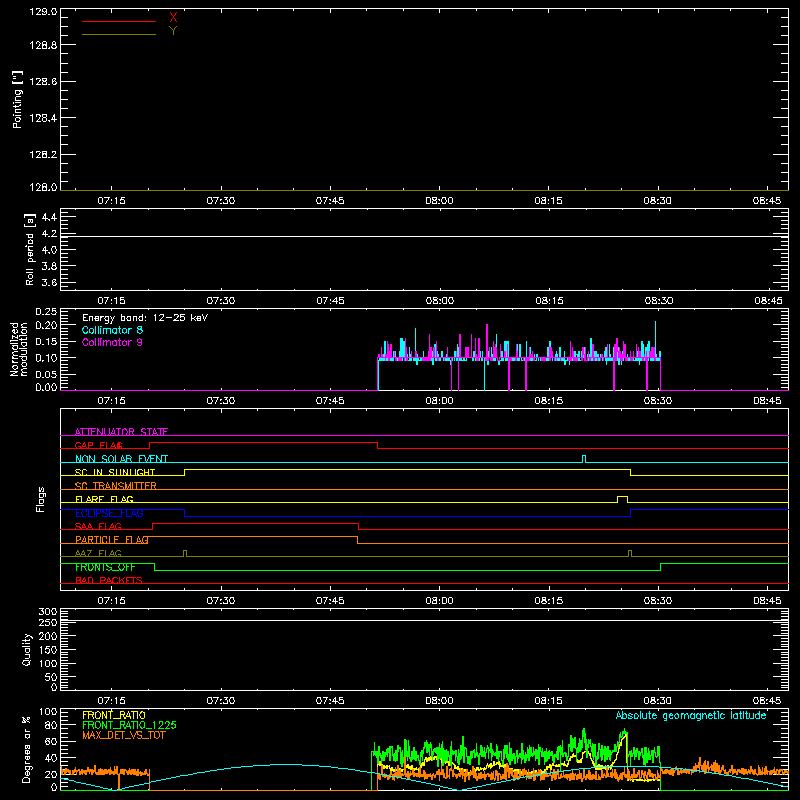The width and height of the screenshot is (800, 800).
Task: Click the SC_TRANSMITTER flag label
Action: (x=116, y=486)
